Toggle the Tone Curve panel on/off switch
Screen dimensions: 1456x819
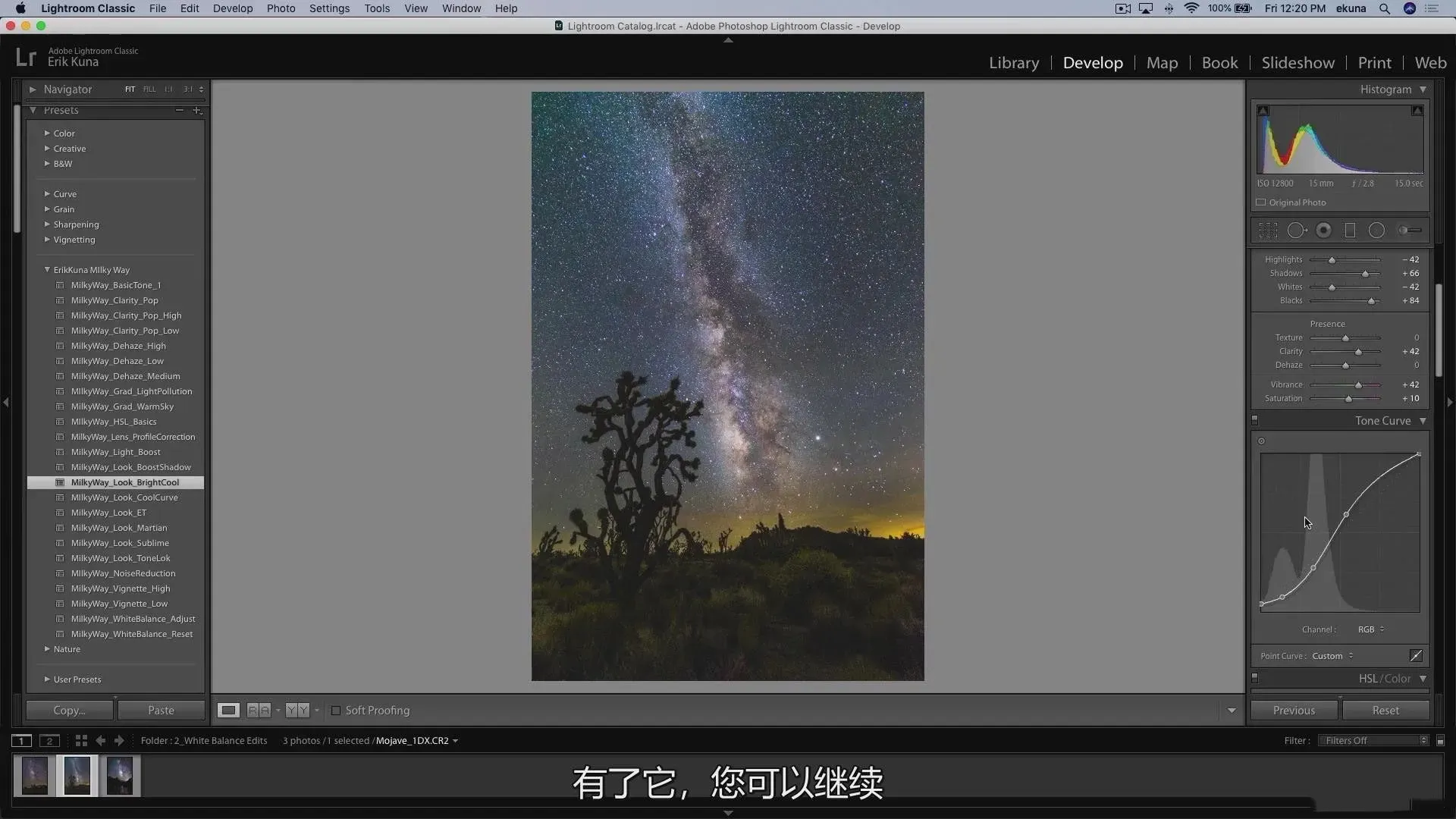click(x=1254, y=420)
